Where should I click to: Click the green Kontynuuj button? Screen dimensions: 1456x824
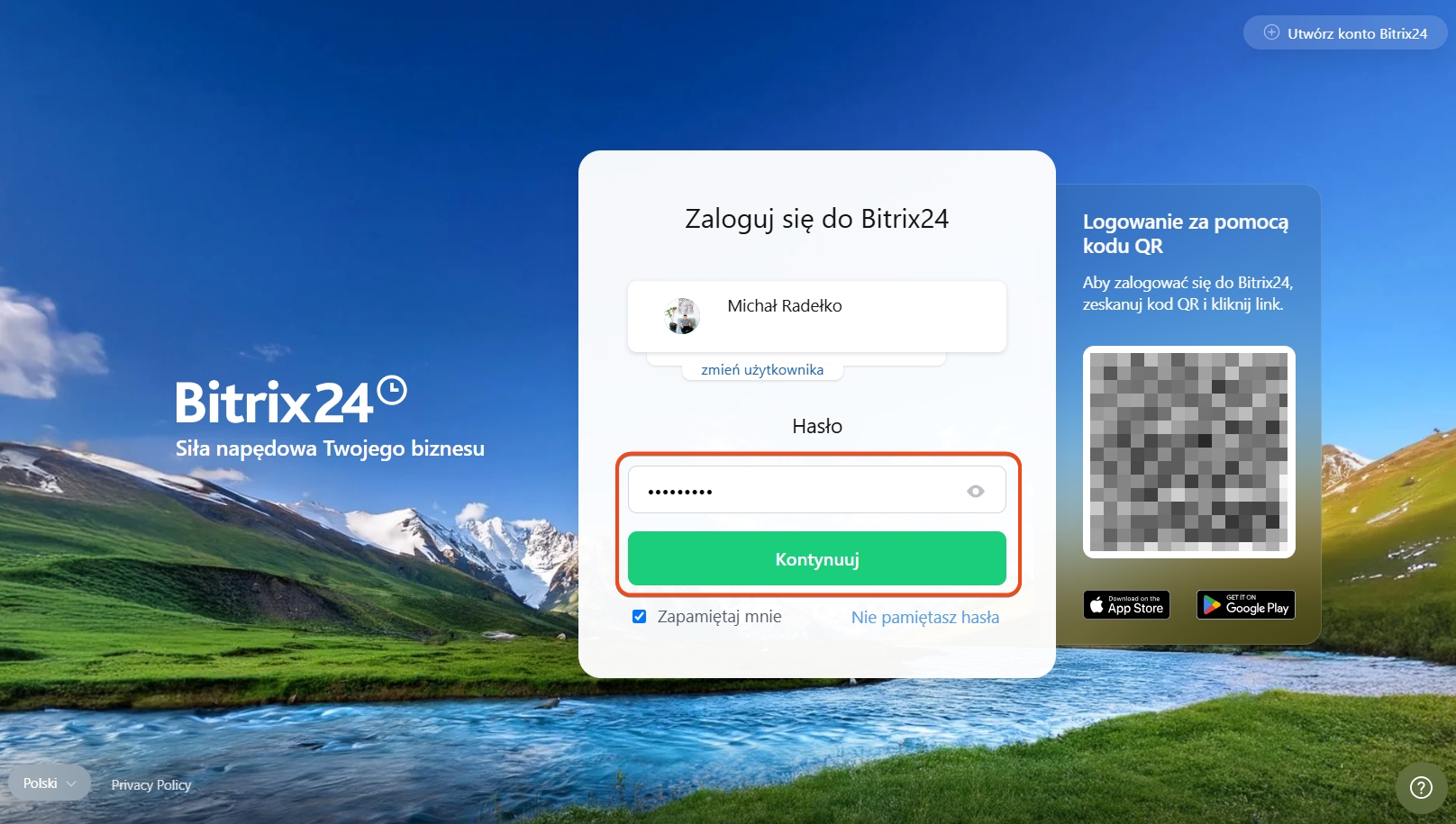(x=816, y=558)
